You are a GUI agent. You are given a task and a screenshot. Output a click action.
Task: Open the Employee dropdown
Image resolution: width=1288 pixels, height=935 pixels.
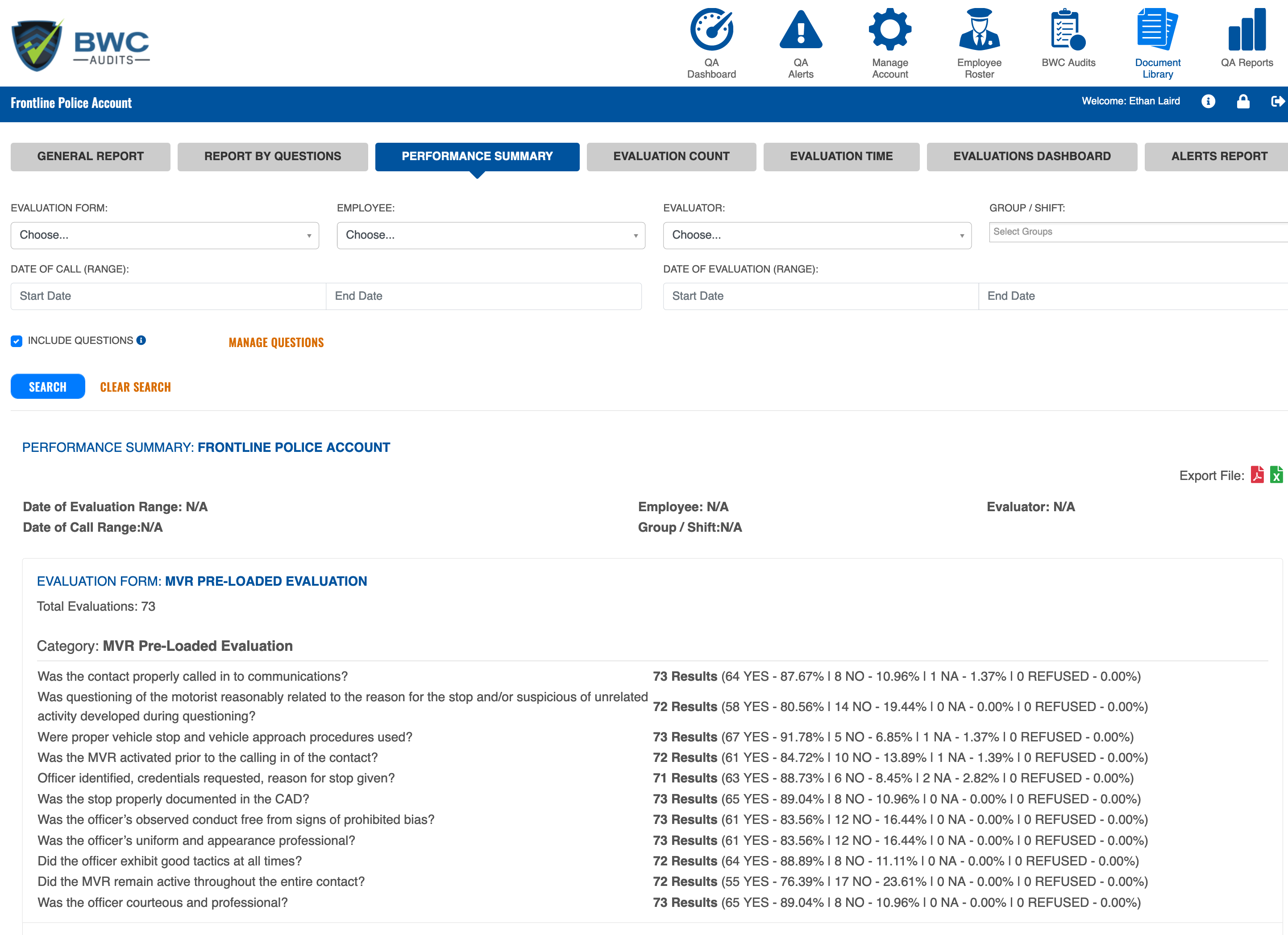point(490,235)
